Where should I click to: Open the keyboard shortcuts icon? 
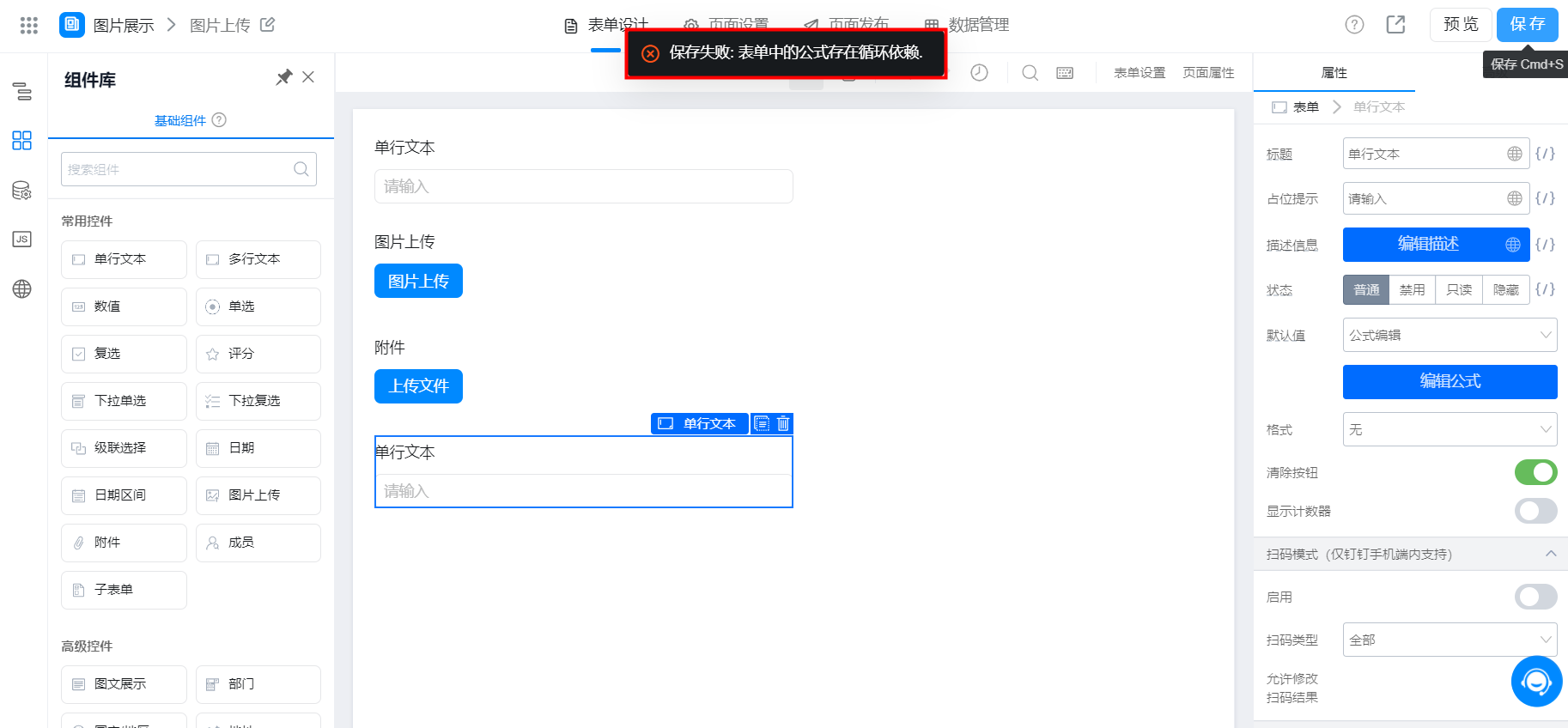(x=1065, y=73)
